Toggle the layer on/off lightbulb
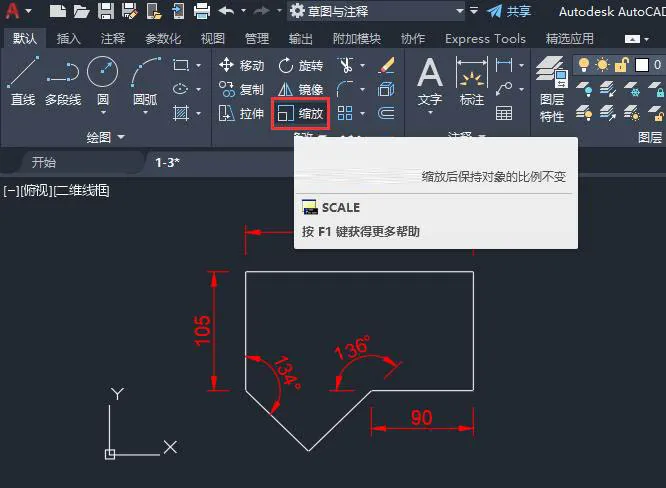The height and width of the screenshot is (488, 666). [584, 65]
